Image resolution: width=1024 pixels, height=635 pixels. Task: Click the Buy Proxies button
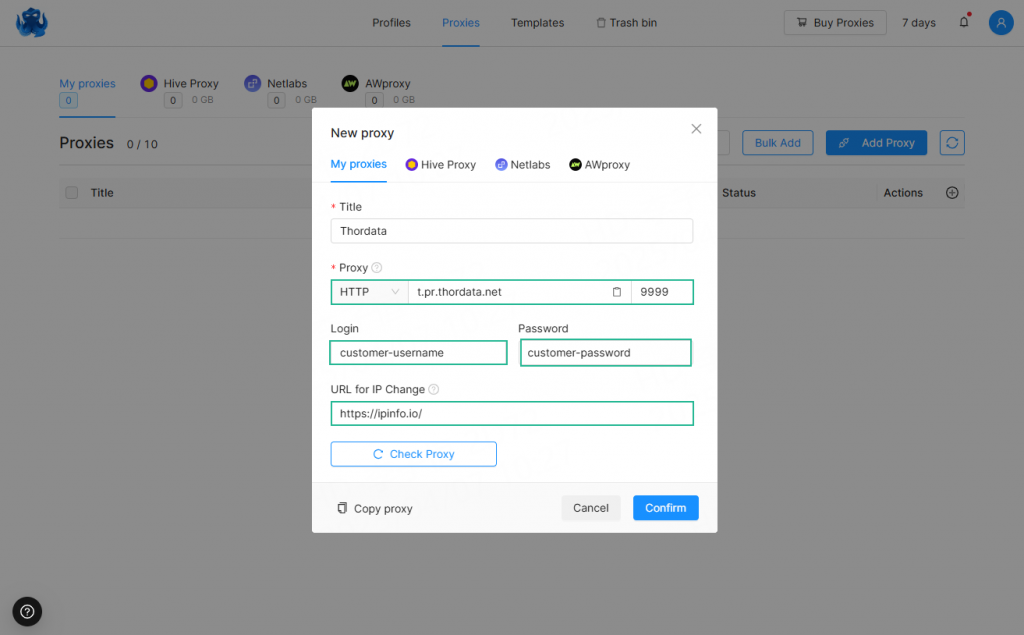click(x=835, y=23)
